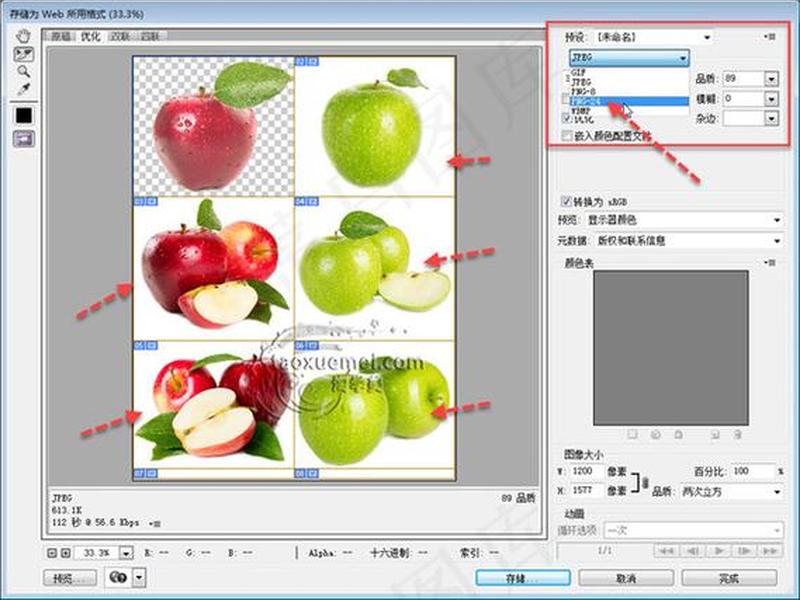Open the black eyedropper color swatch
Image resolution: width=800 pixels, height=600 pixels.
23,115
